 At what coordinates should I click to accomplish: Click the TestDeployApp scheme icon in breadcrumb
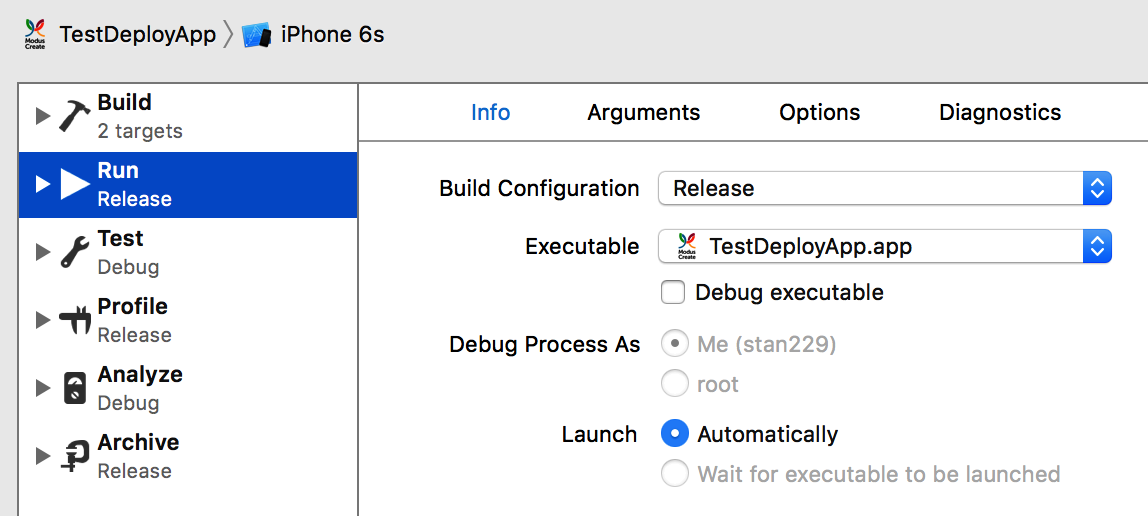click(36, 35)
